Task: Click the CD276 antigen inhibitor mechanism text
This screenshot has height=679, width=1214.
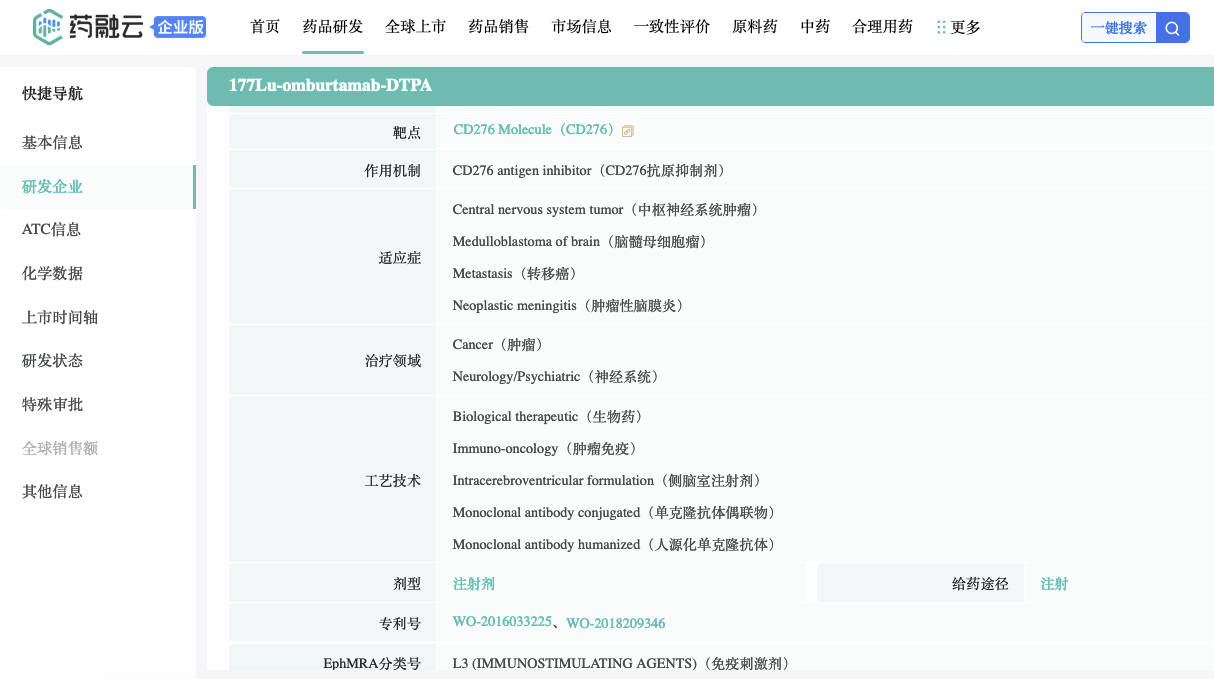Action: pos(589,171)
